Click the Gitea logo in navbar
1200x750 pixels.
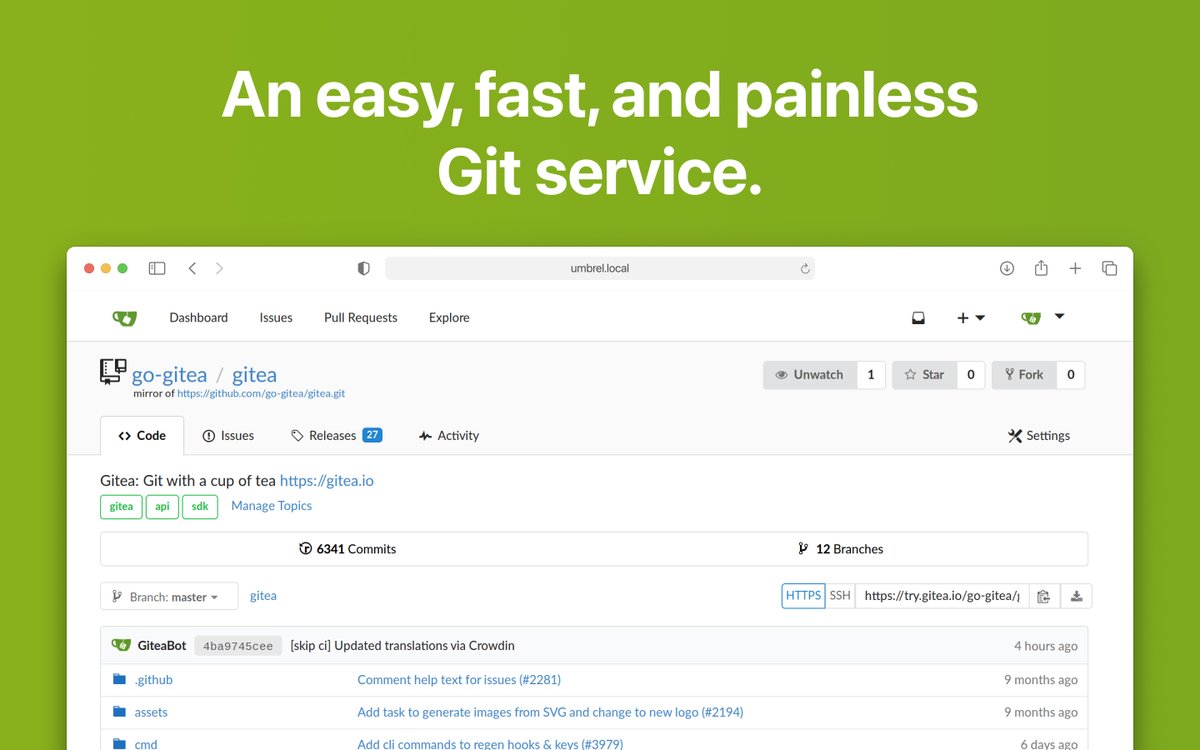pyautogui.click(x=124, y=318)
